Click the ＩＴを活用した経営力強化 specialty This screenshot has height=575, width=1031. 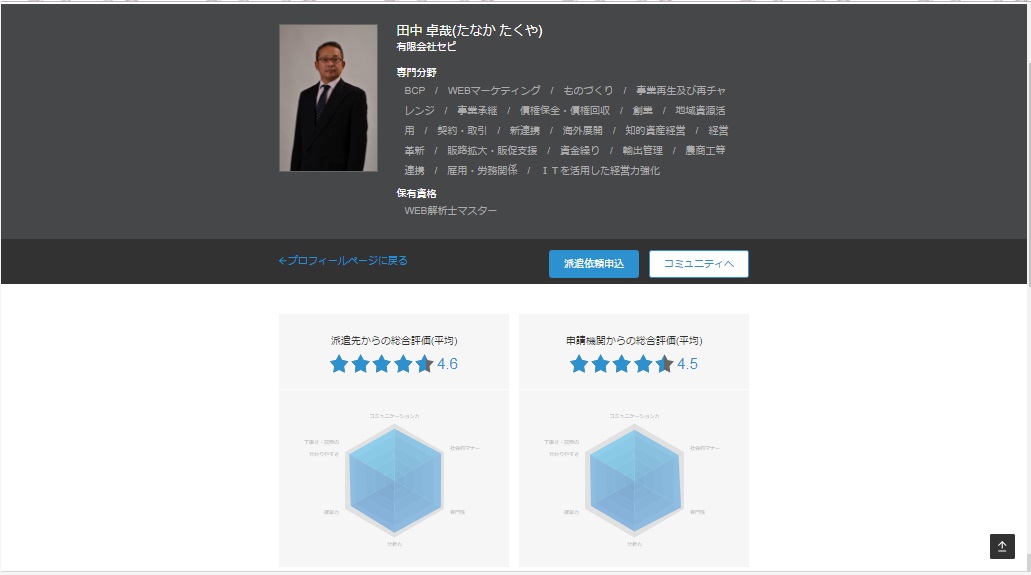(x=600, y=171)
